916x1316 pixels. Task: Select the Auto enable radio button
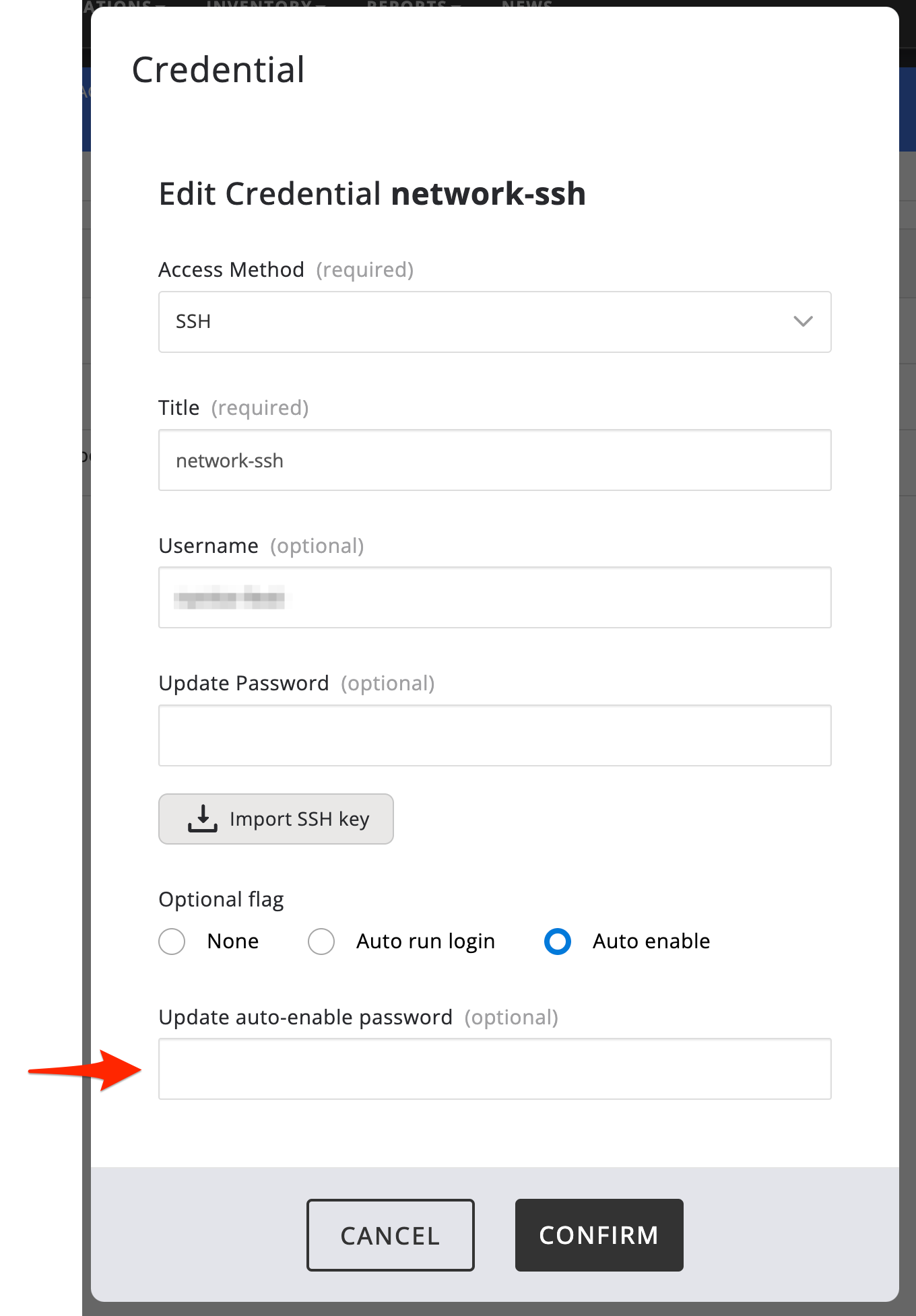558,942
